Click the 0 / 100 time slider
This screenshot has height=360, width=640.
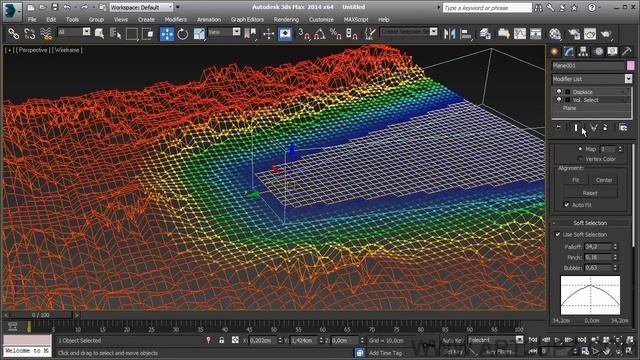click(41, 315)
